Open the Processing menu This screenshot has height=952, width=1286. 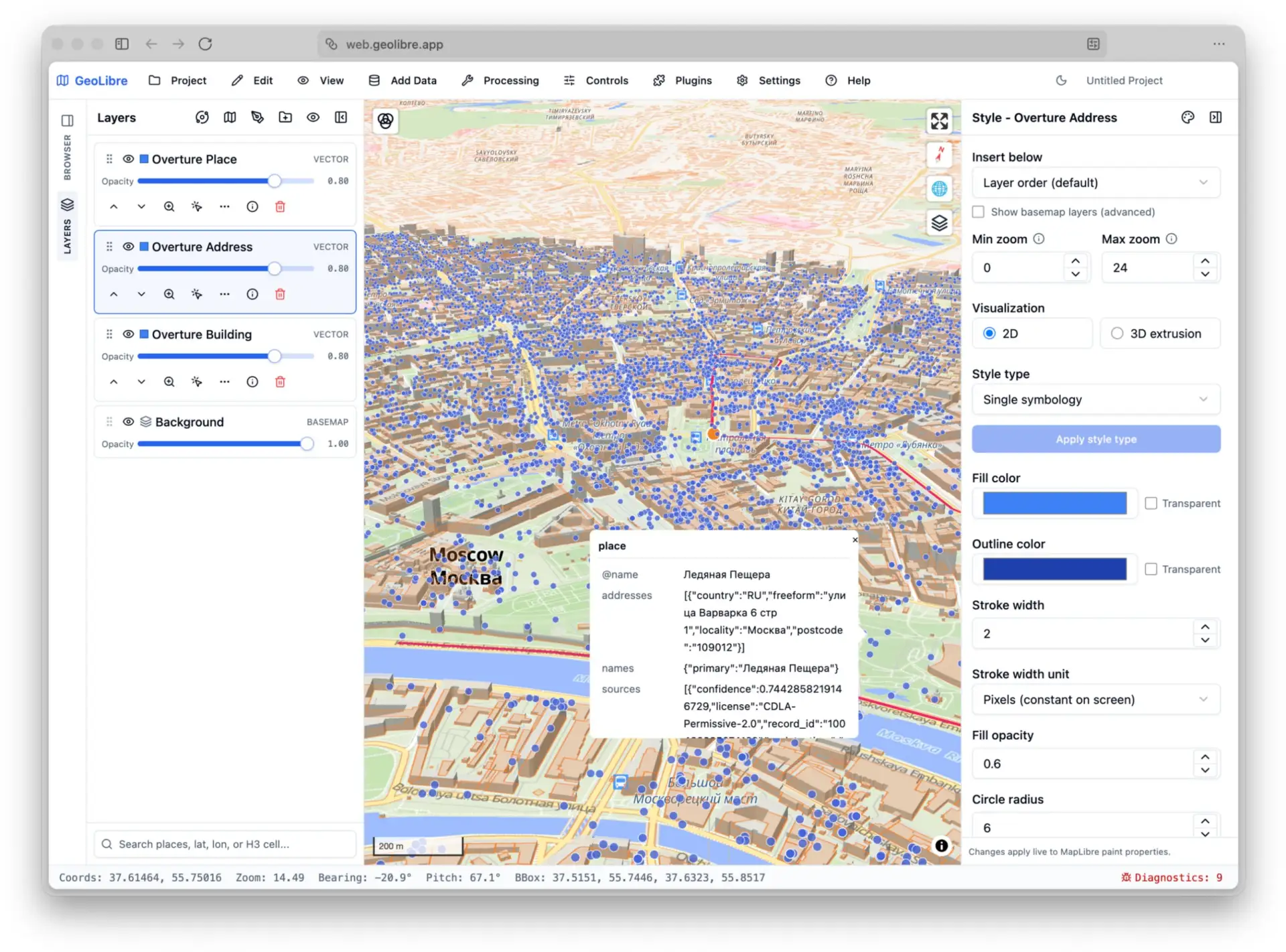coord(500,80)
